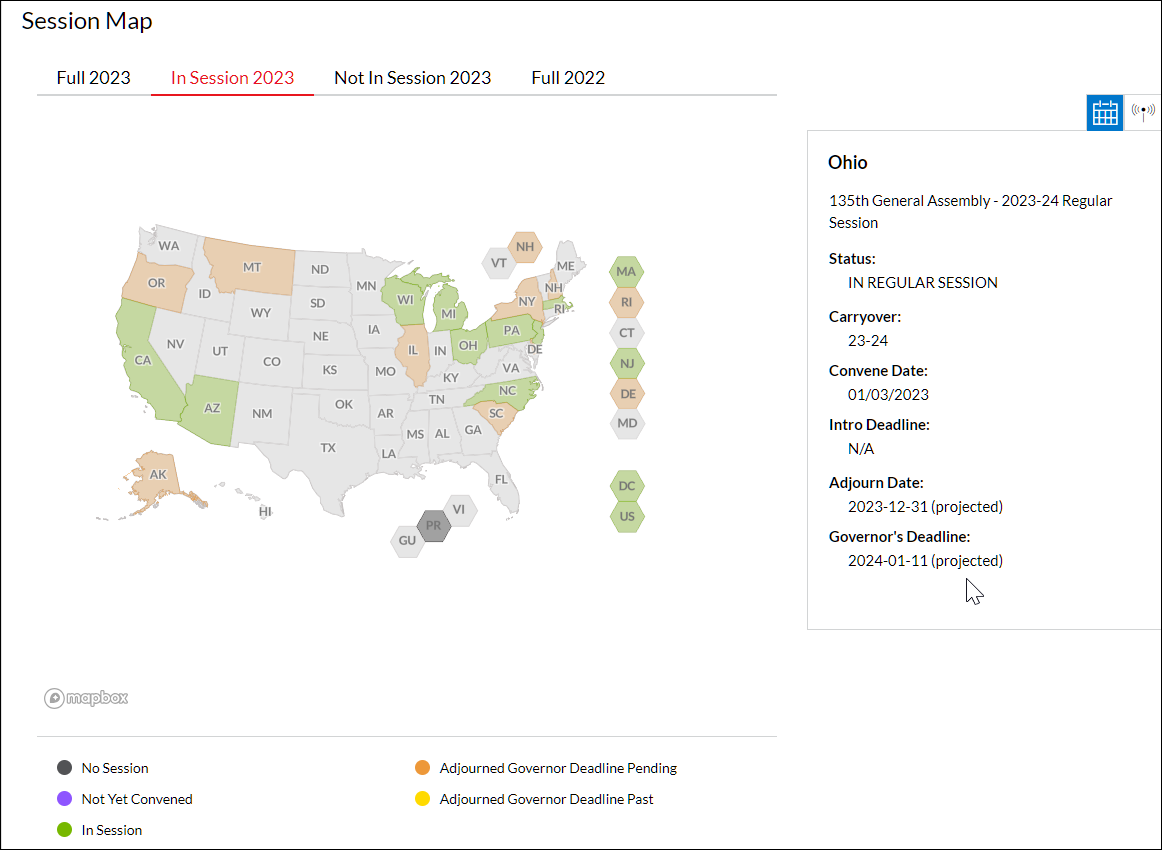Select the US hexagon marker
This screenshot has width=1162, height=850.
pyautogui.click(x=627, y=516)
